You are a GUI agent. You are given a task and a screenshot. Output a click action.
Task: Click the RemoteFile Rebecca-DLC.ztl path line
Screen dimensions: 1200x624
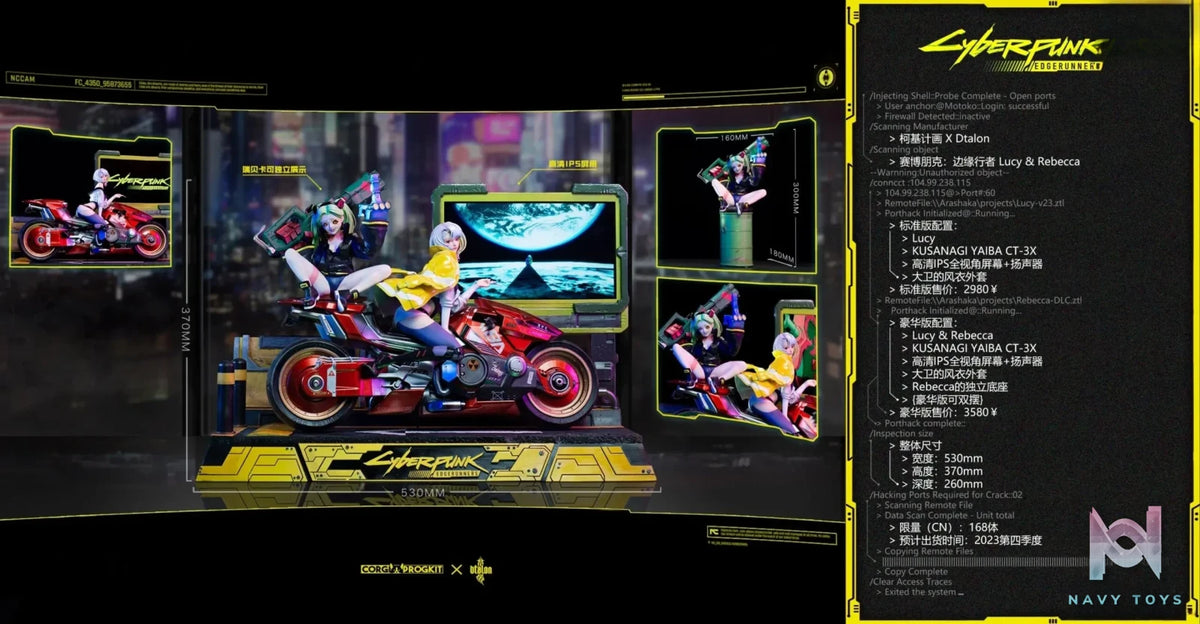(979, 300)
